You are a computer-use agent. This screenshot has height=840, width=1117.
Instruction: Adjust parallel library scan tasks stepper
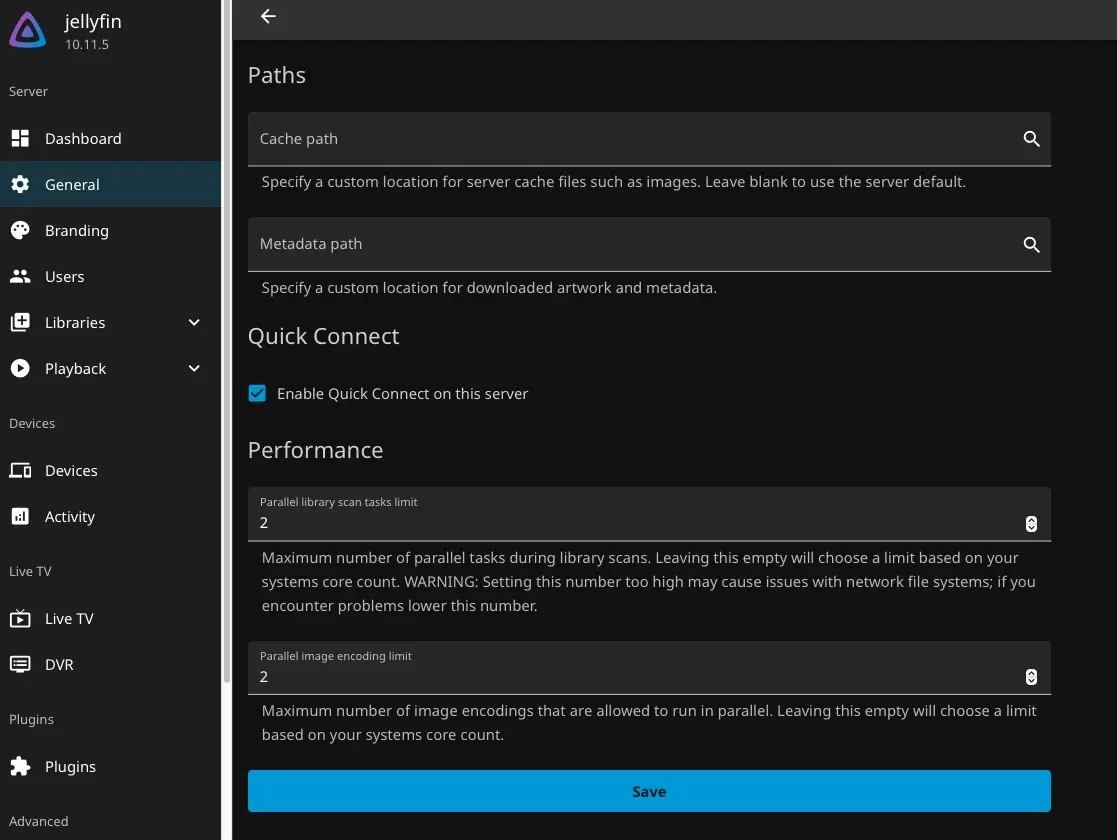(1031, 524)
